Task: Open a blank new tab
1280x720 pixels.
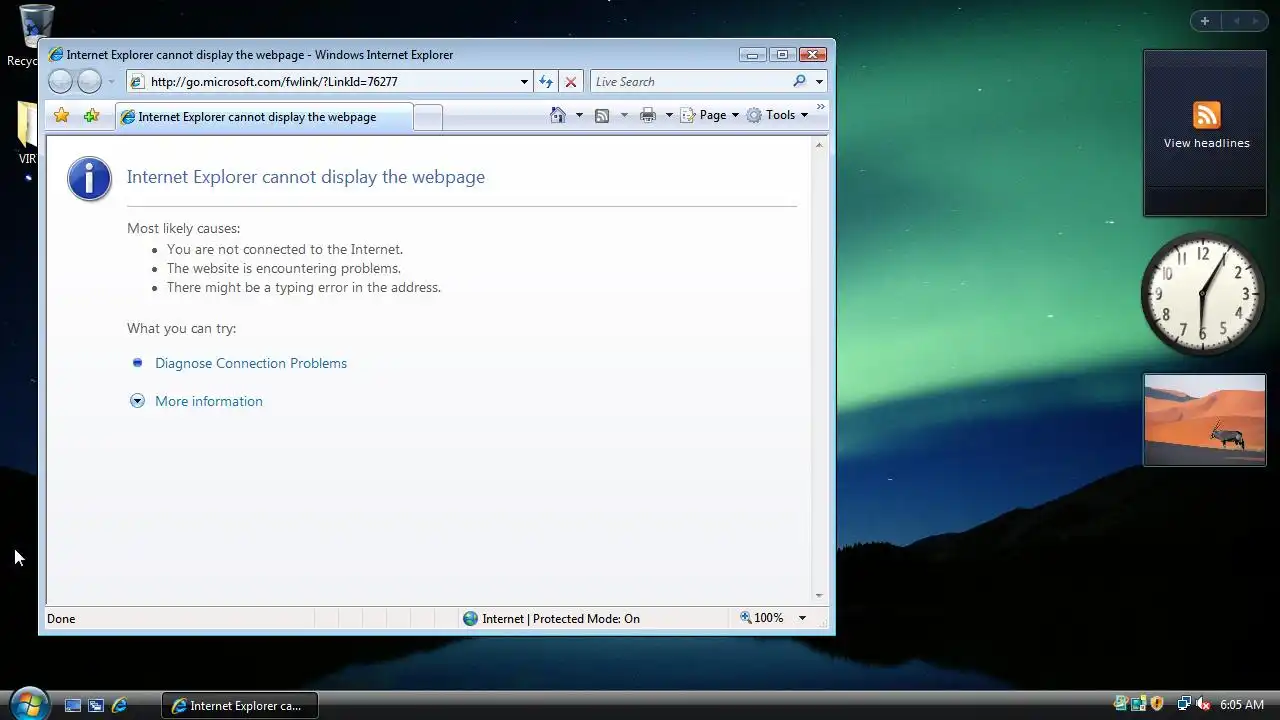Action: pos(428,118)
